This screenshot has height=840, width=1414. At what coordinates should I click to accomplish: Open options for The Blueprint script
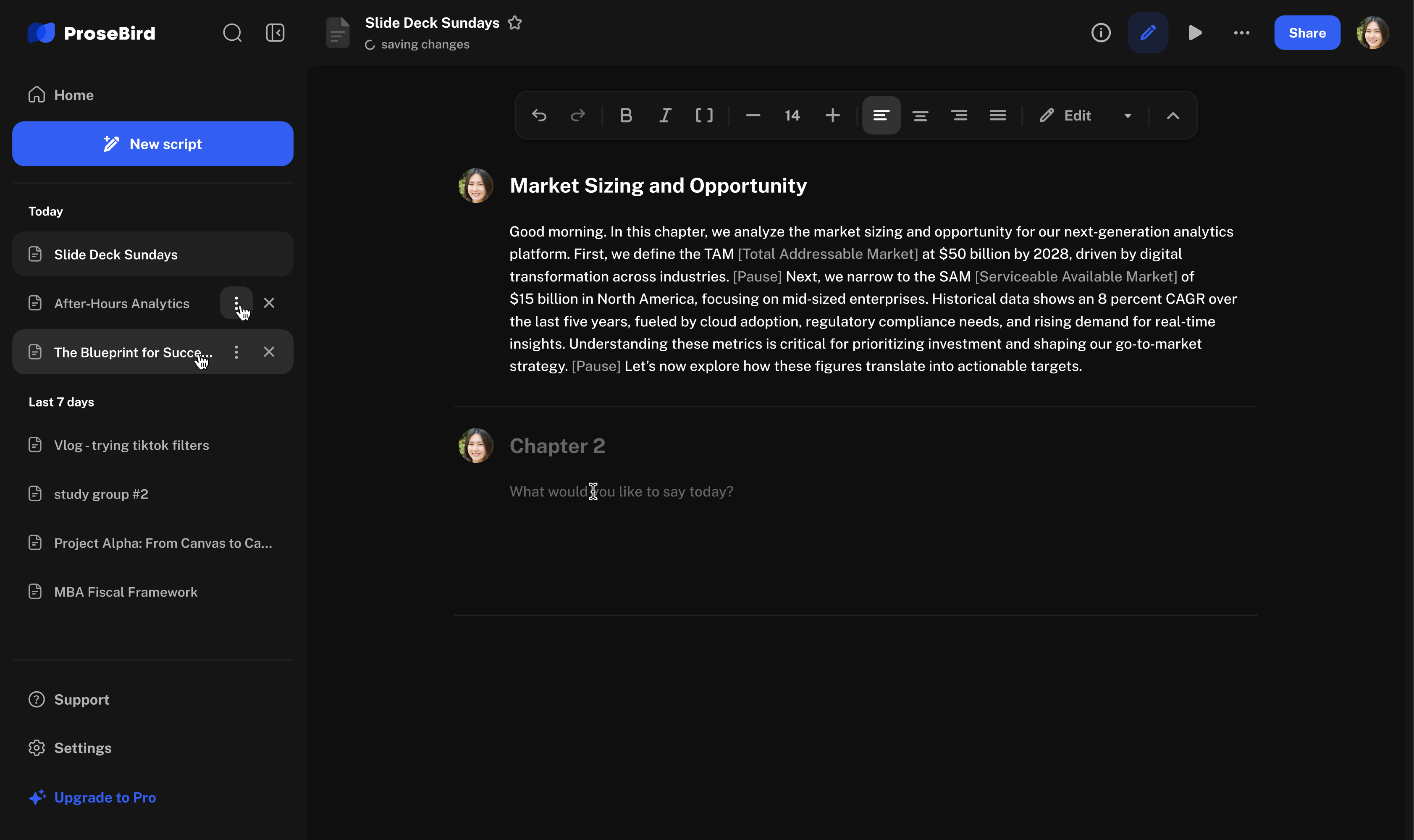236,352
